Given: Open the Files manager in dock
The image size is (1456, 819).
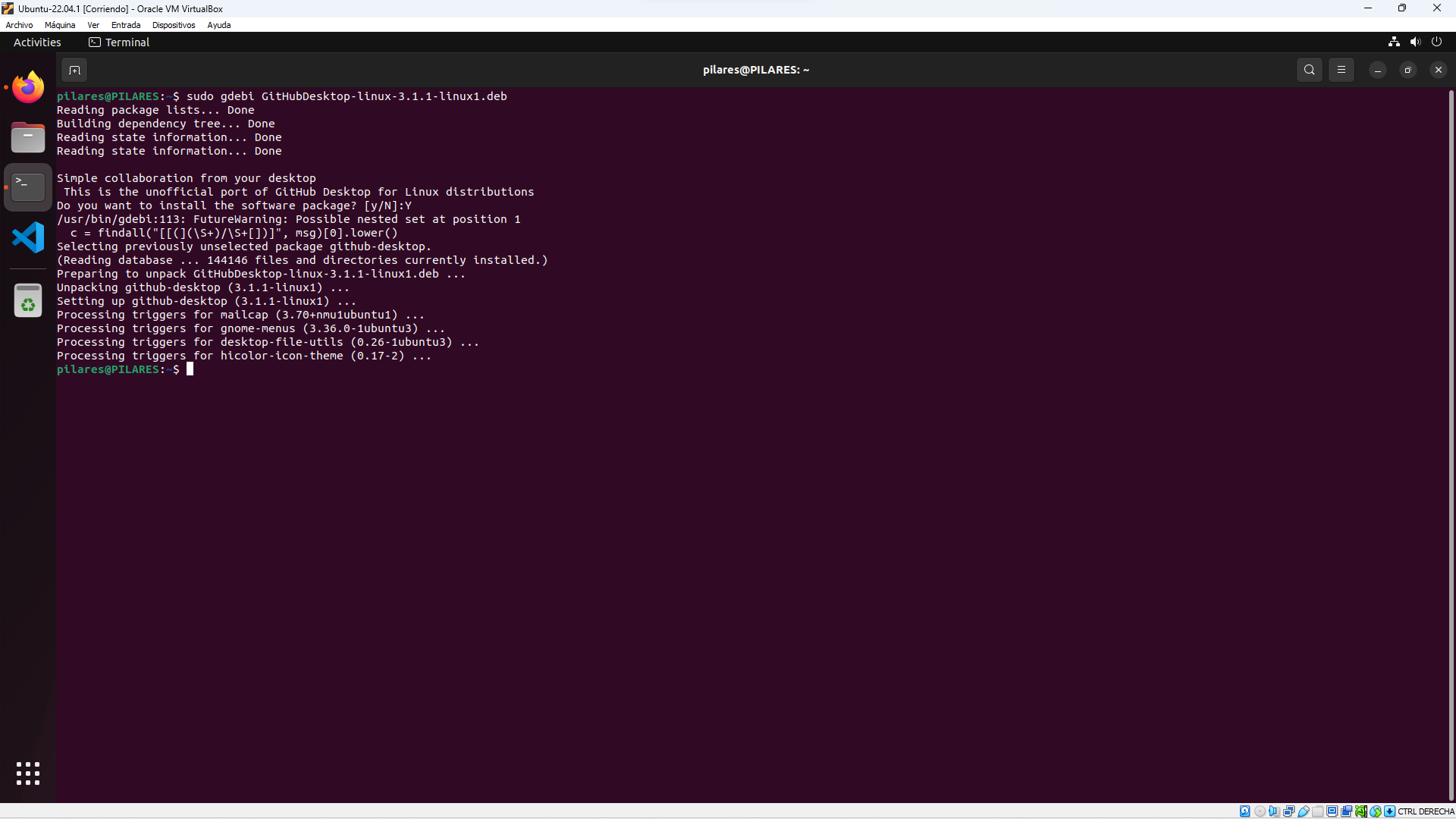Looking at the screenshot, I should (28, 138).
